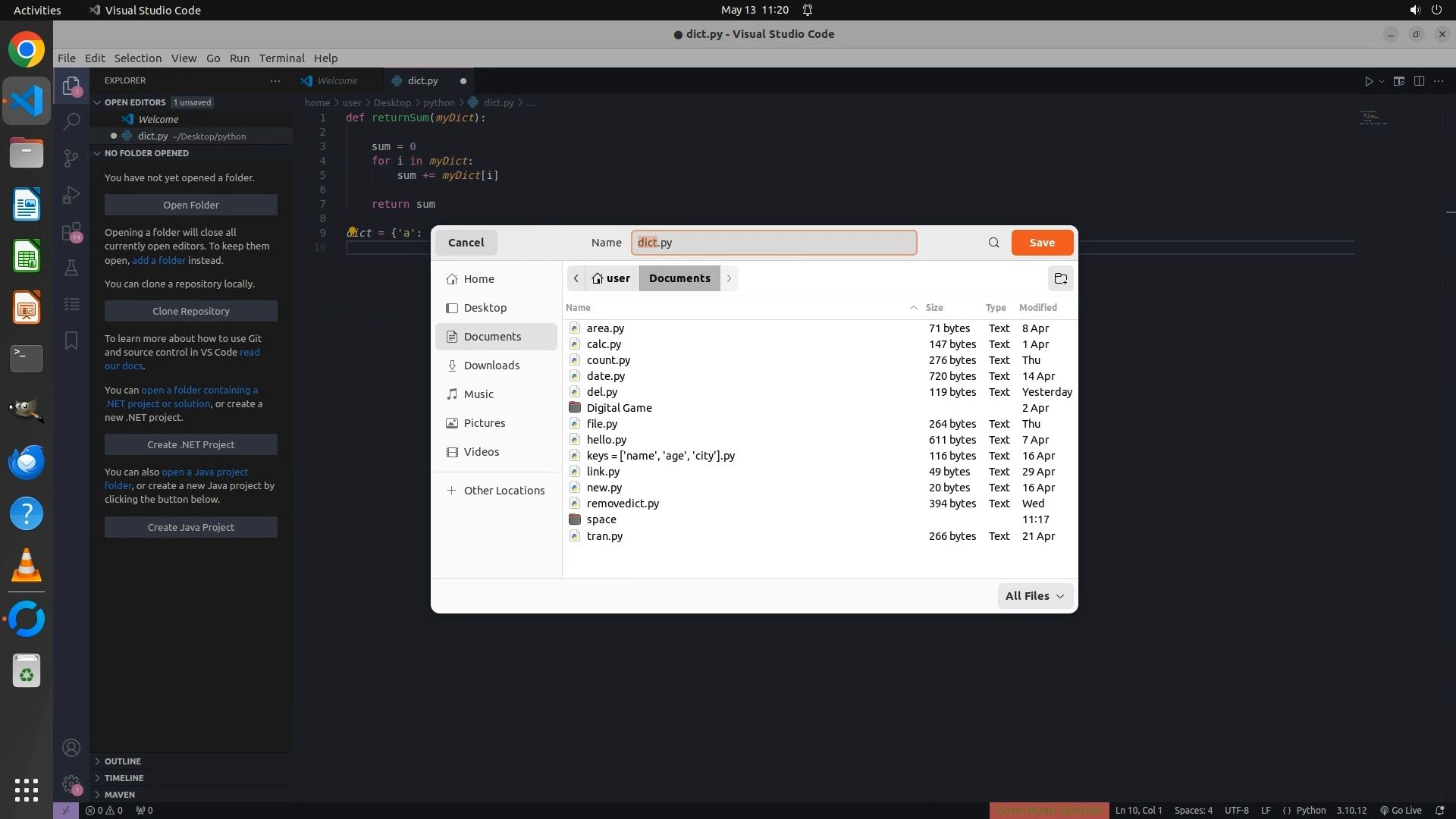Open the Terminal menu
This screenshot has width=1456, height=819.
pyautogui.click(x=281, y=58)
